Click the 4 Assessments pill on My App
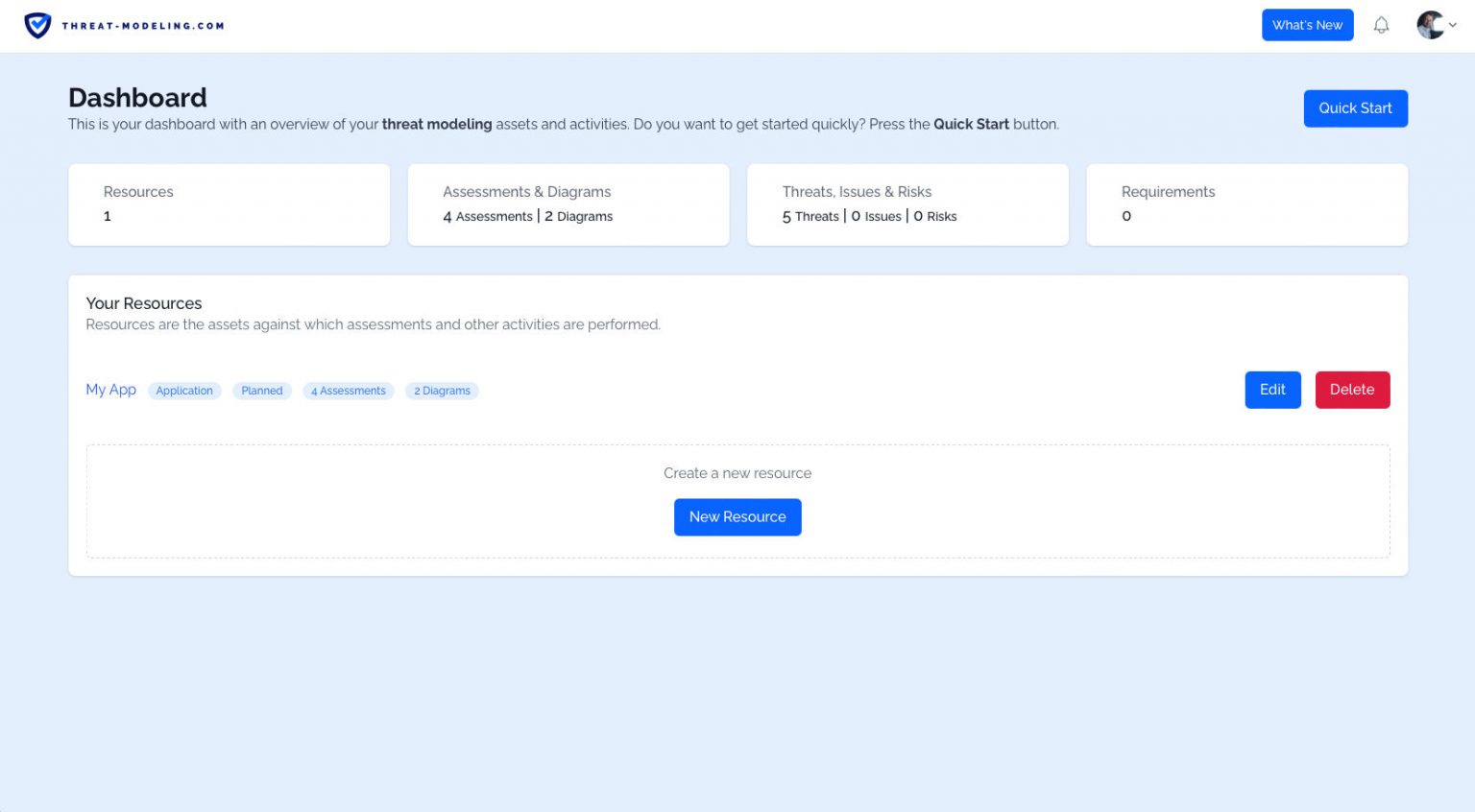Screen dimensions: 1475x812 tap(349, 391)
